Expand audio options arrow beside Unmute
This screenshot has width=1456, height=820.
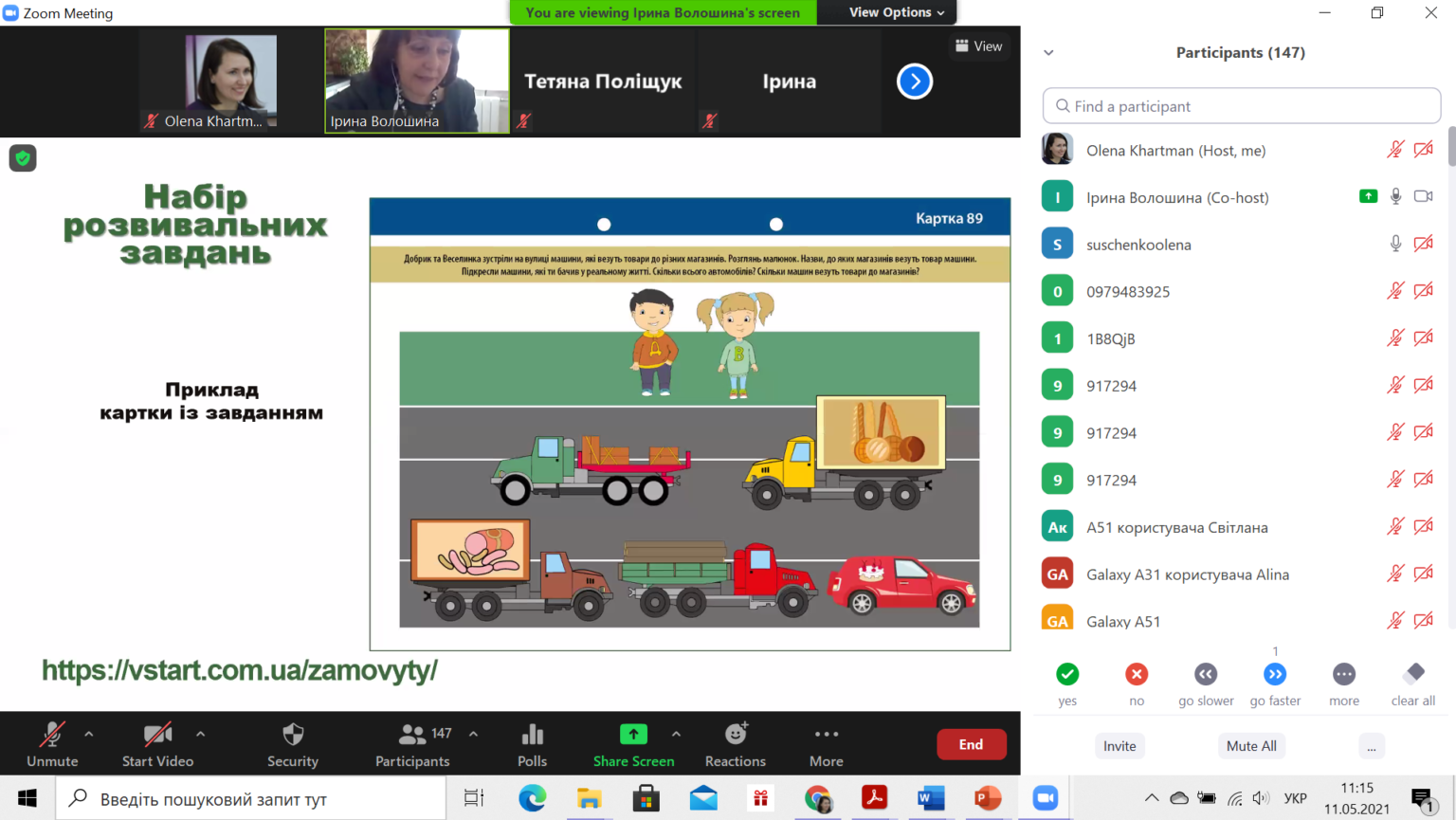[x=89, y=734]
